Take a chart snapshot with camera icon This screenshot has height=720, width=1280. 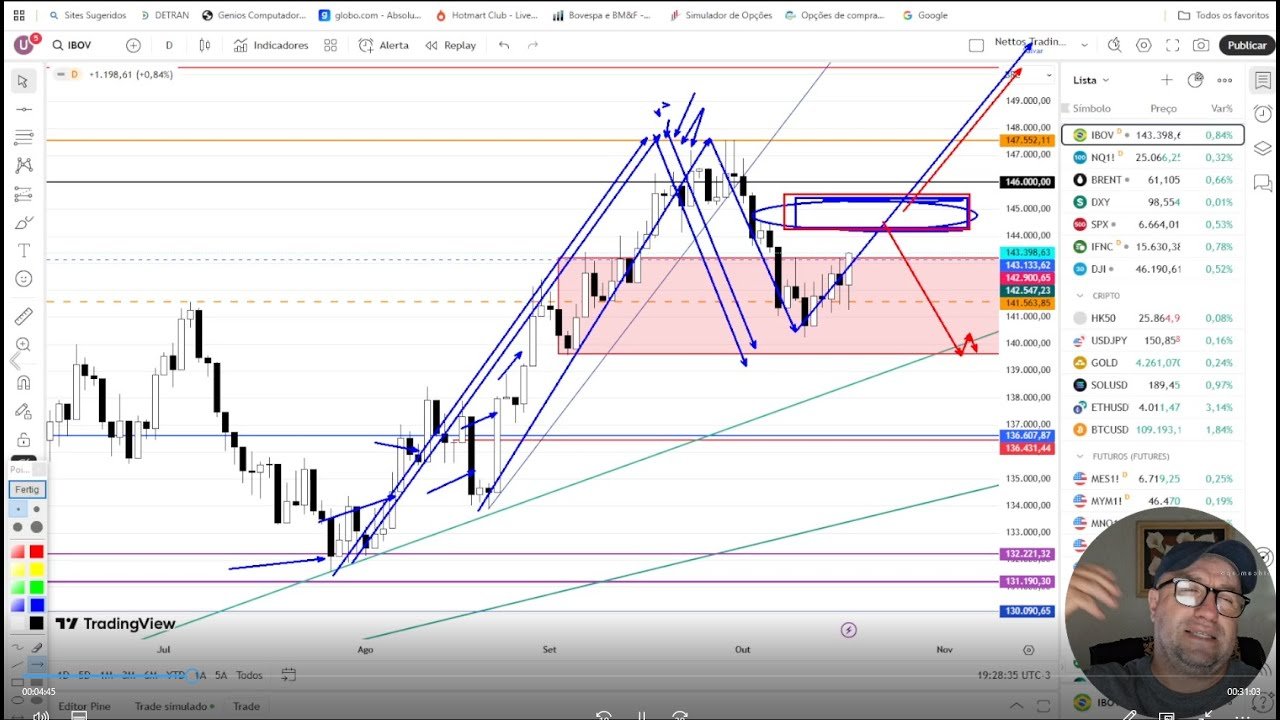[1201, 45]
